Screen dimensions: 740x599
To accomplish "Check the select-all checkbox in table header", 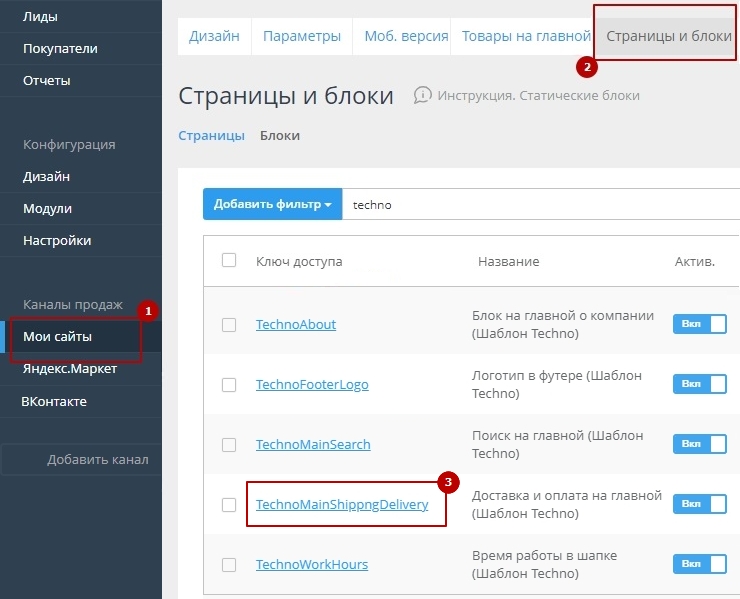I will click(x=229, y=260).
